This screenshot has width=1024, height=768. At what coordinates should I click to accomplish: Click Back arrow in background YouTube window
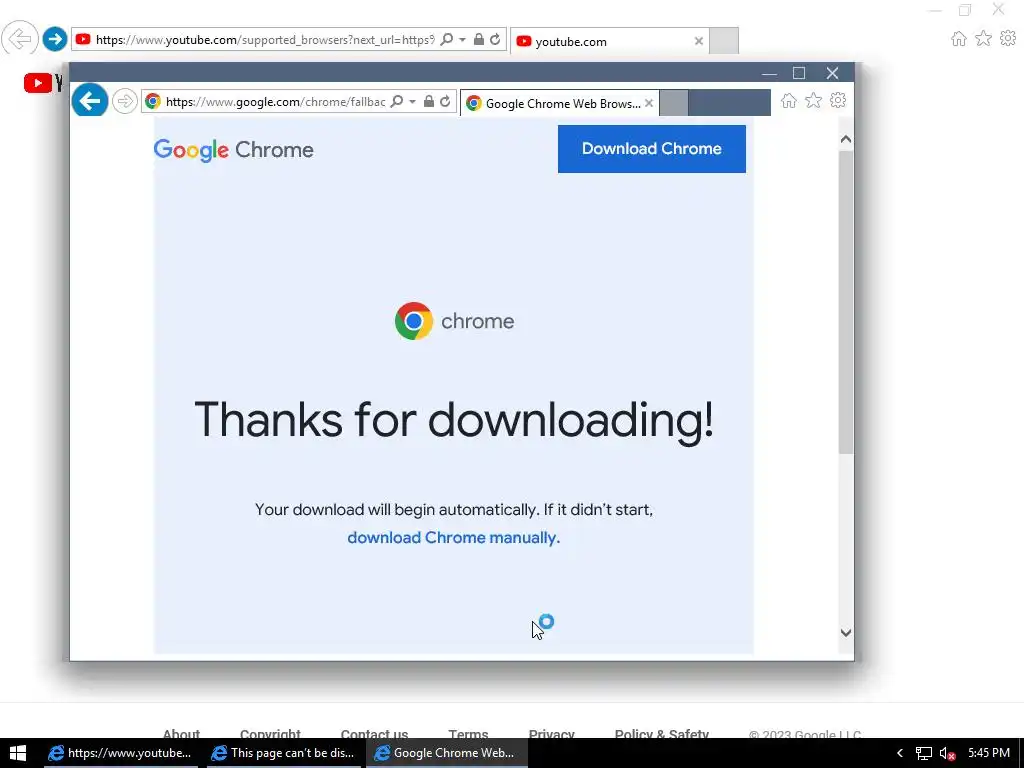[20, 39]
